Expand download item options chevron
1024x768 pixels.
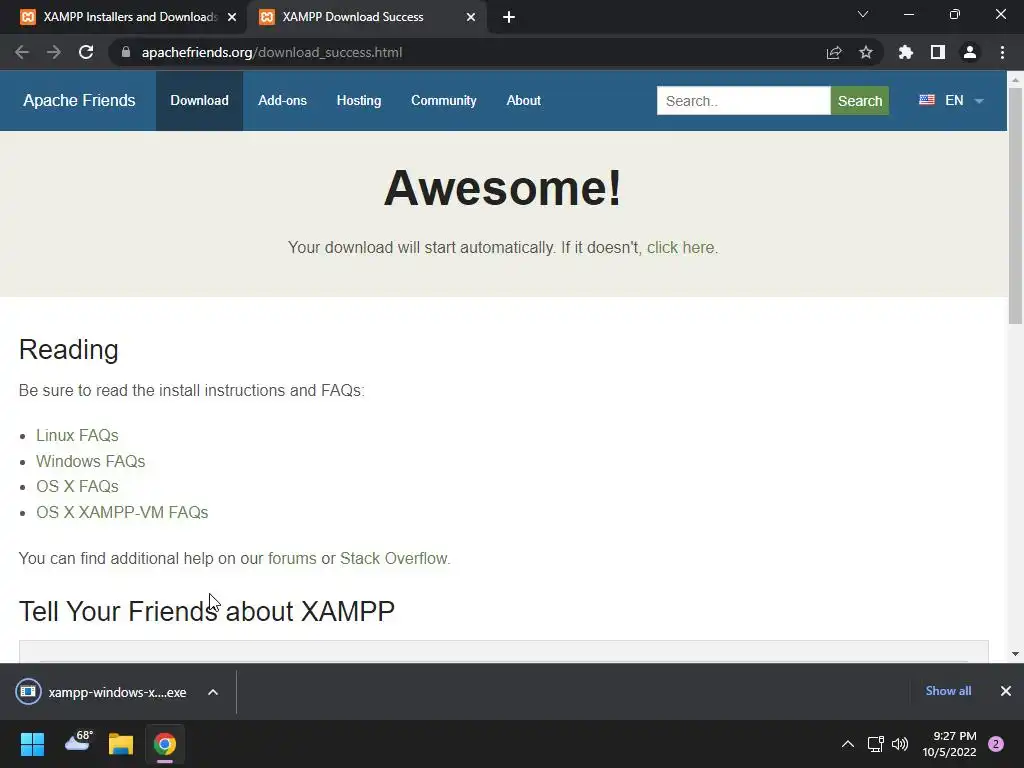click(213, 692)
